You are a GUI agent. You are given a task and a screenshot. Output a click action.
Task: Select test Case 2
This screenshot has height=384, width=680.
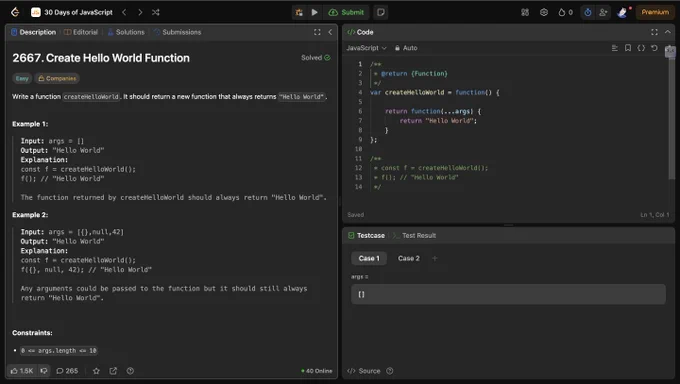pos(409,258)
